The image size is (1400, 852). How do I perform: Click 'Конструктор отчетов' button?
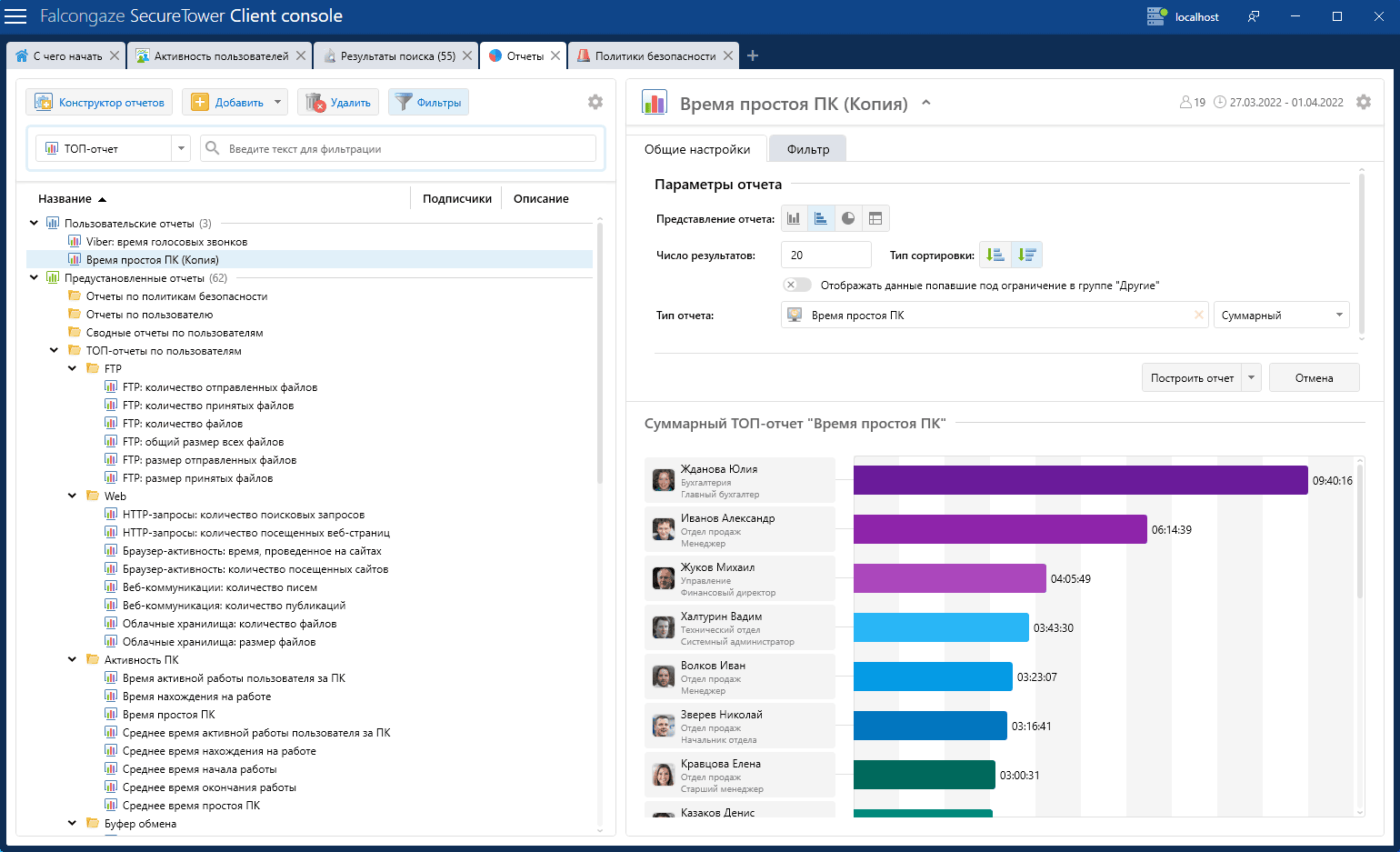point(100,103)
